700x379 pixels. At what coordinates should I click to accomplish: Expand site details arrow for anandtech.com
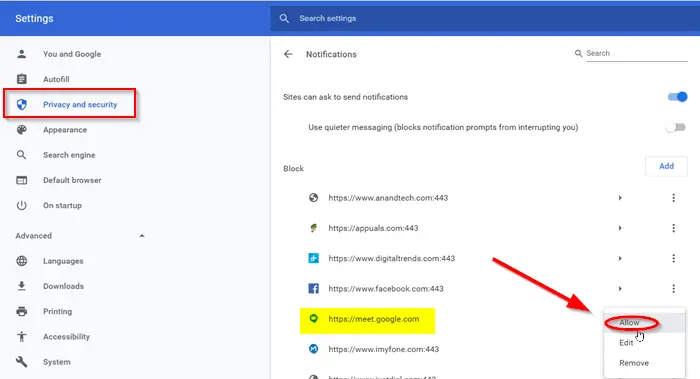click(x=620, y=198)
